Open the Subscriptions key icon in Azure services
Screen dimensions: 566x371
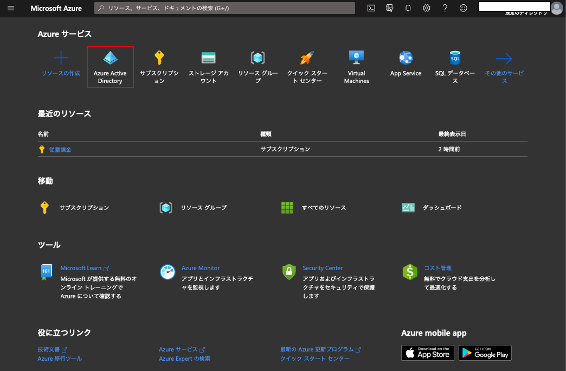click(159, 58)
